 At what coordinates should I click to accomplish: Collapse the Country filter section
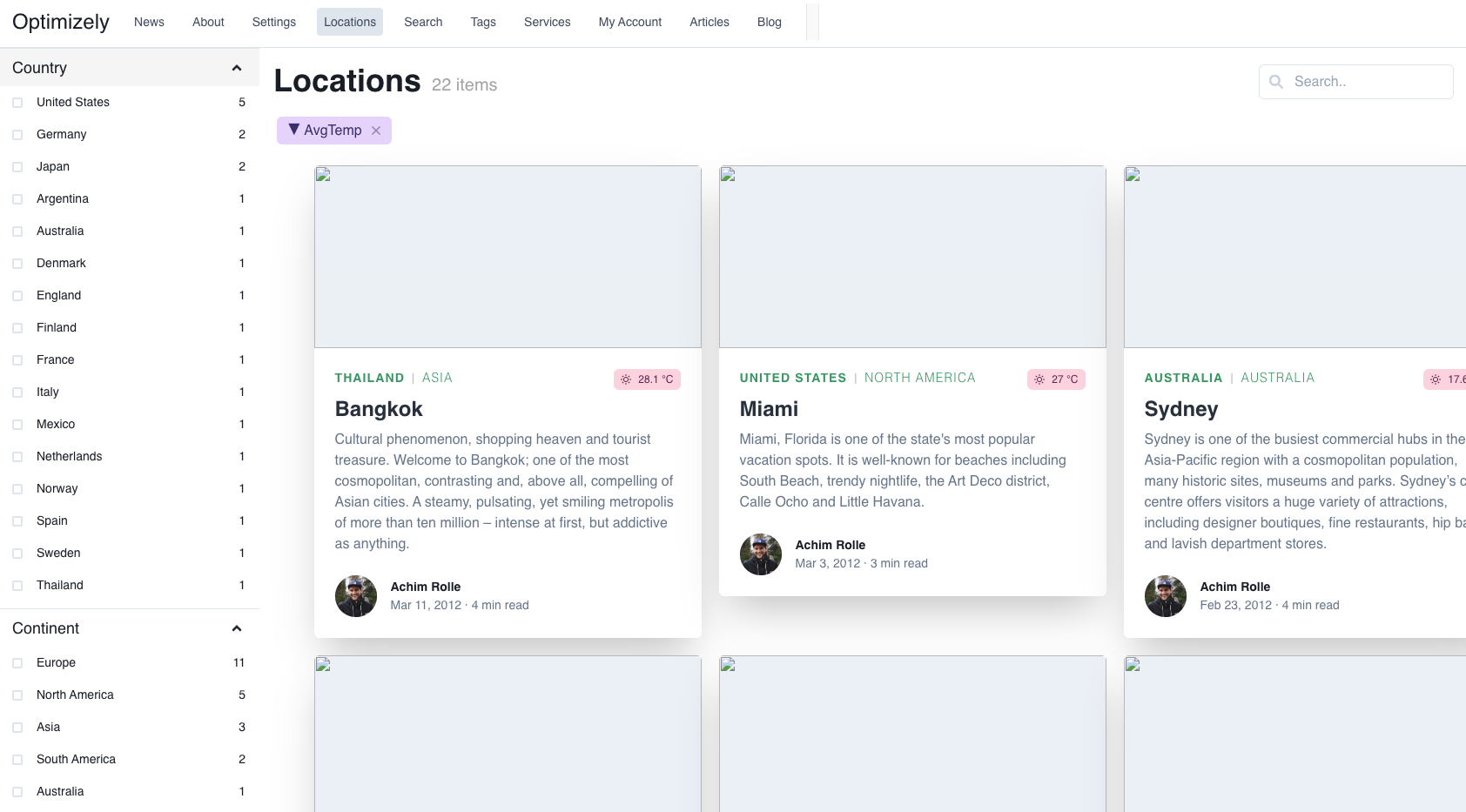pos(236,68)
